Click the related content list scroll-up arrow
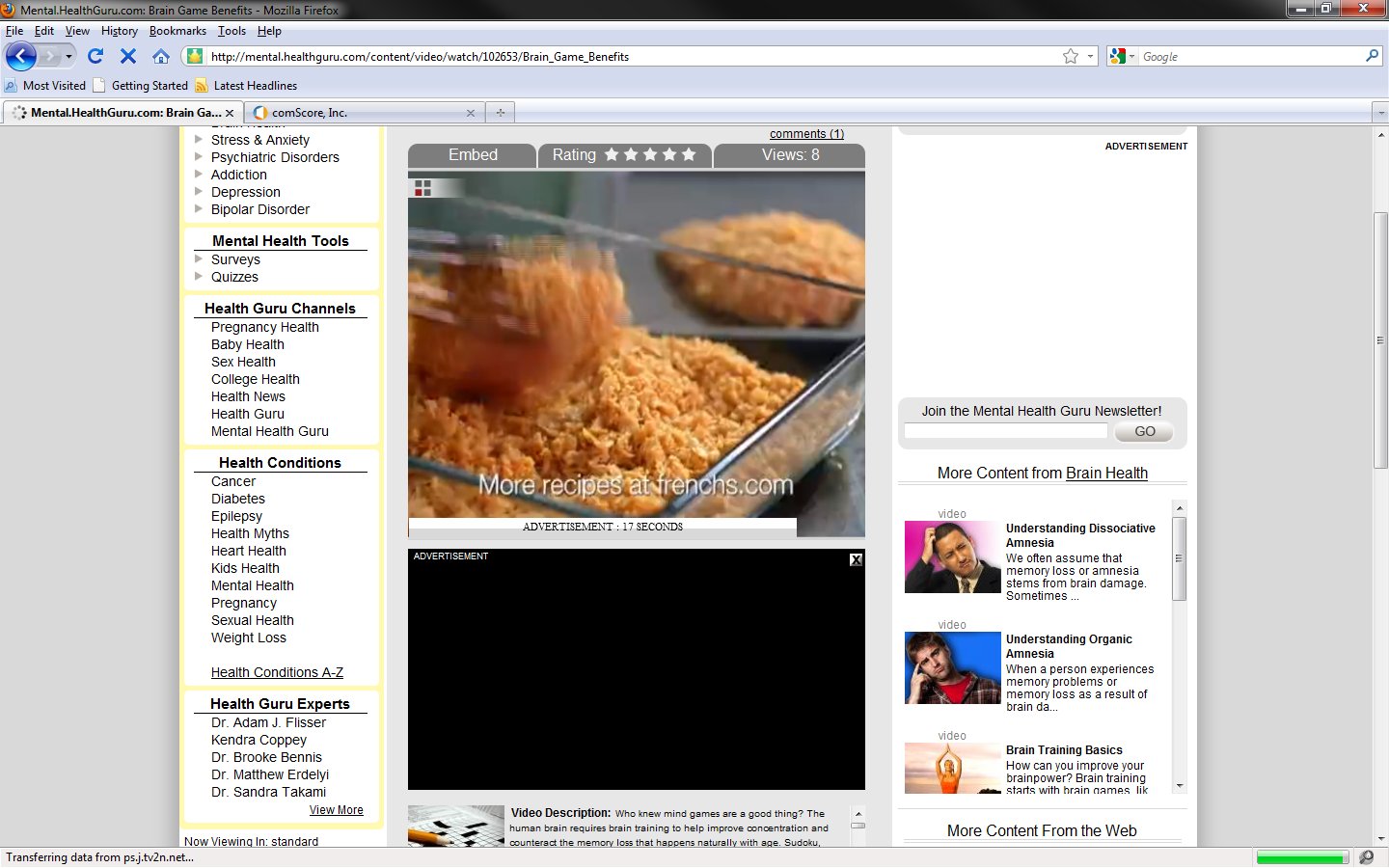Image resolution: width=1389 pixels, height=868 pixels. pos(1180,507)
